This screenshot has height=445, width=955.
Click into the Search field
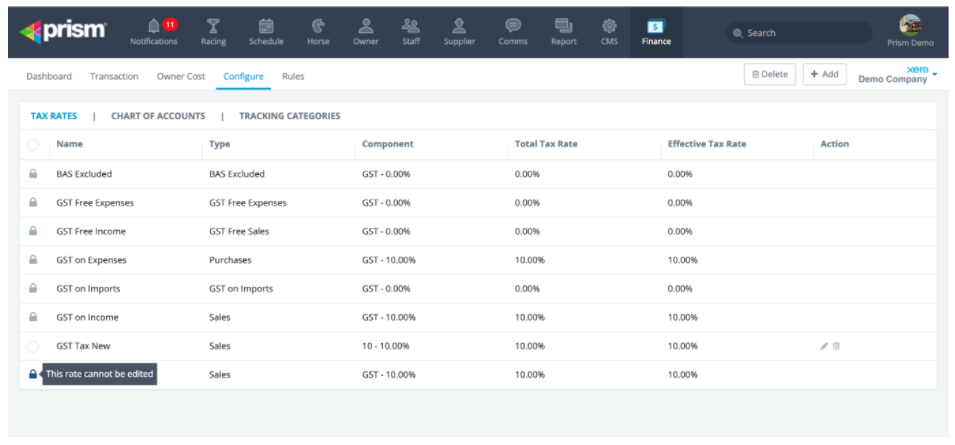pos(800,33)
